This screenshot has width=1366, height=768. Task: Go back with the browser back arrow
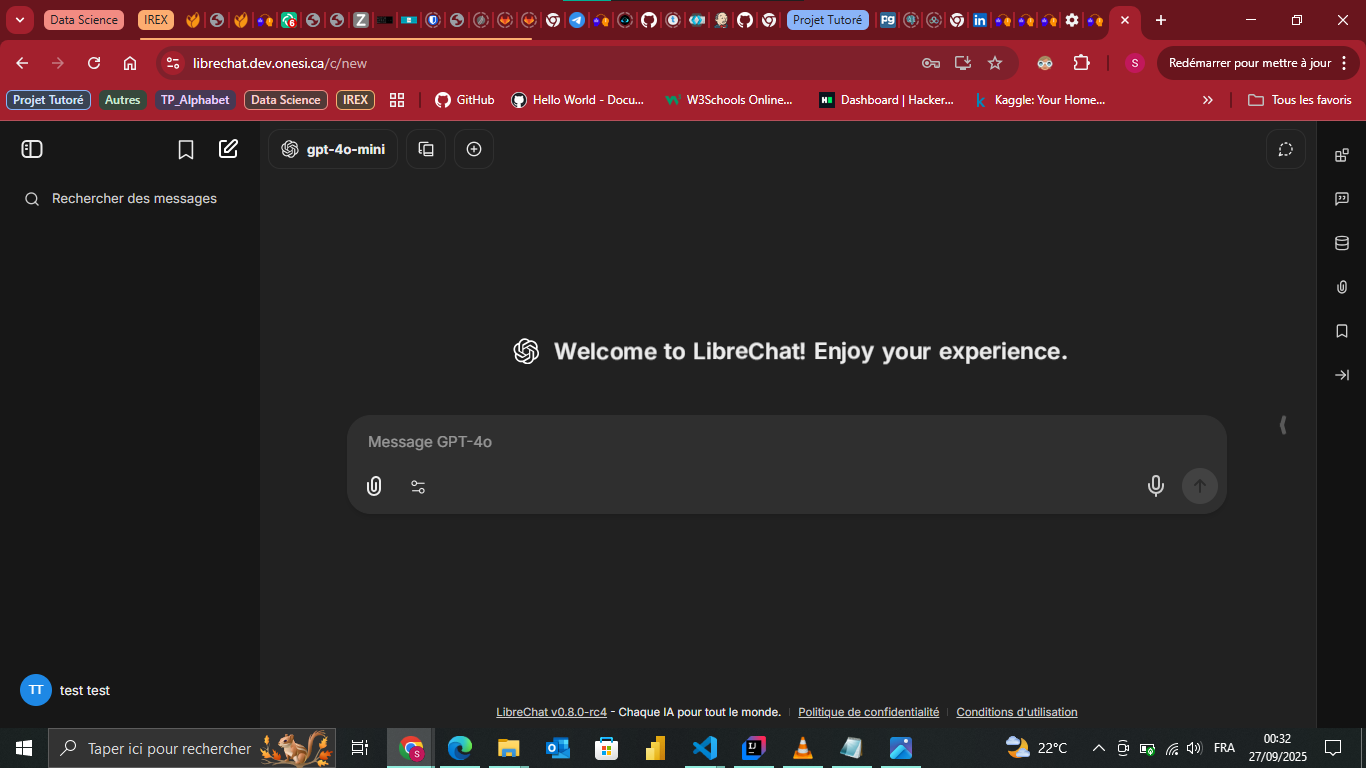click(x=22, y=63)
